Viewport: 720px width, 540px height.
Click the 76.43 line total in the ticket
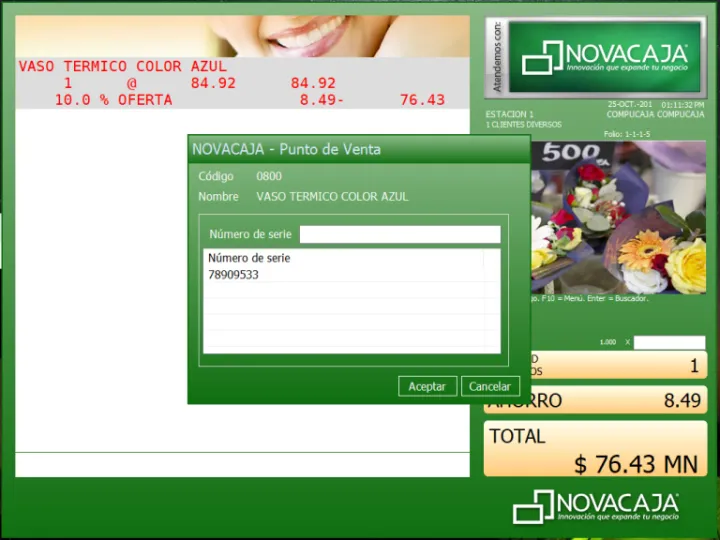click(x=422, y=100)
